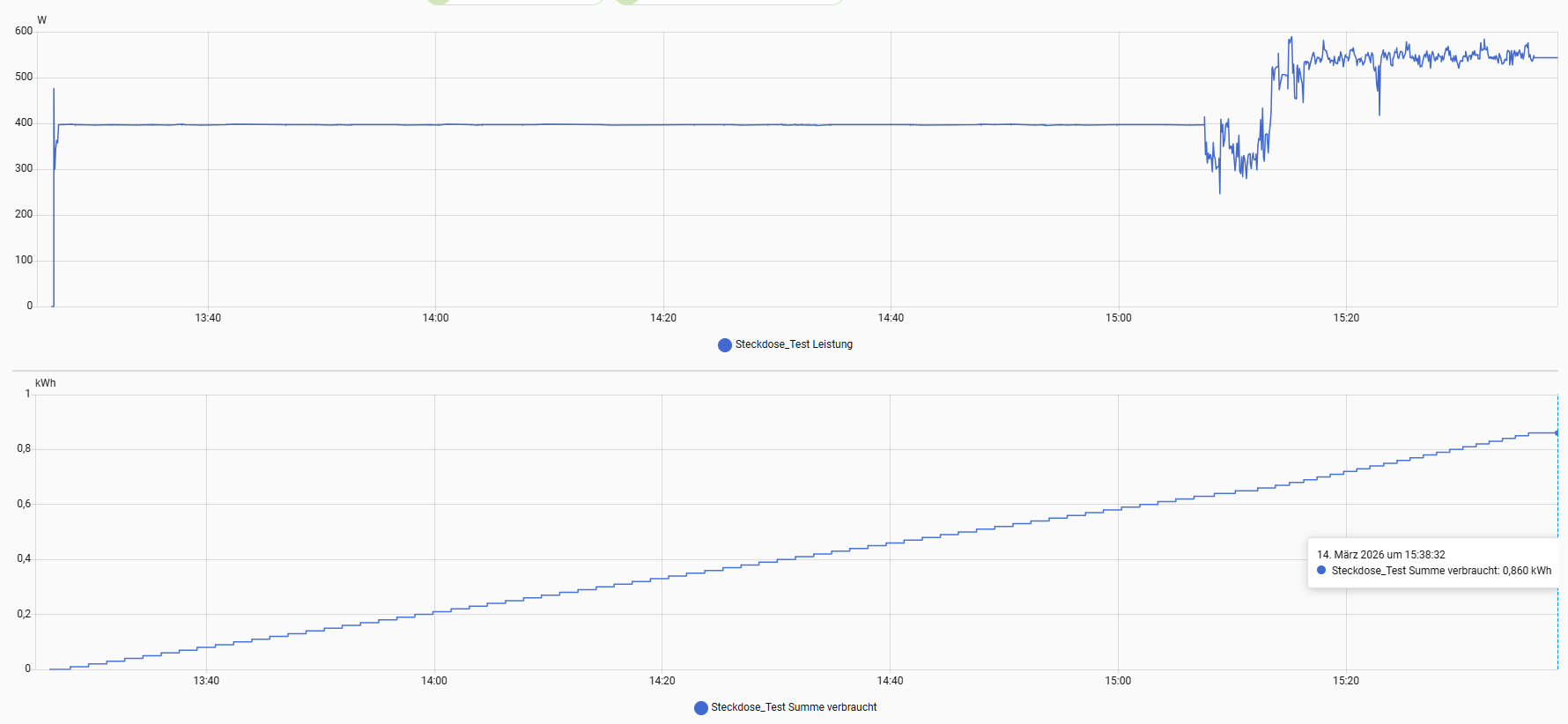Viewport: 1568px width, 724px height.
Task: Click the W unit label
Action: (41, 20)
